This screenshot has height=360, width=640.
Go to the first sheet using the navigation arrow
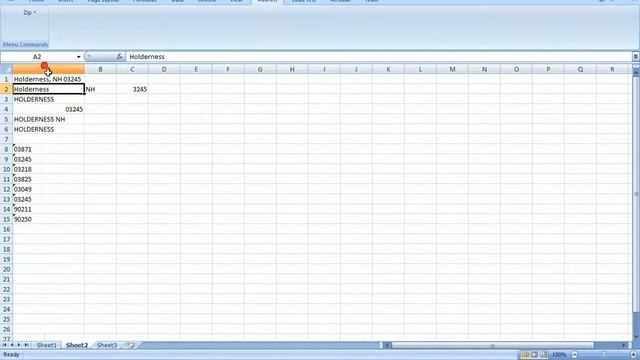[4, 345]
